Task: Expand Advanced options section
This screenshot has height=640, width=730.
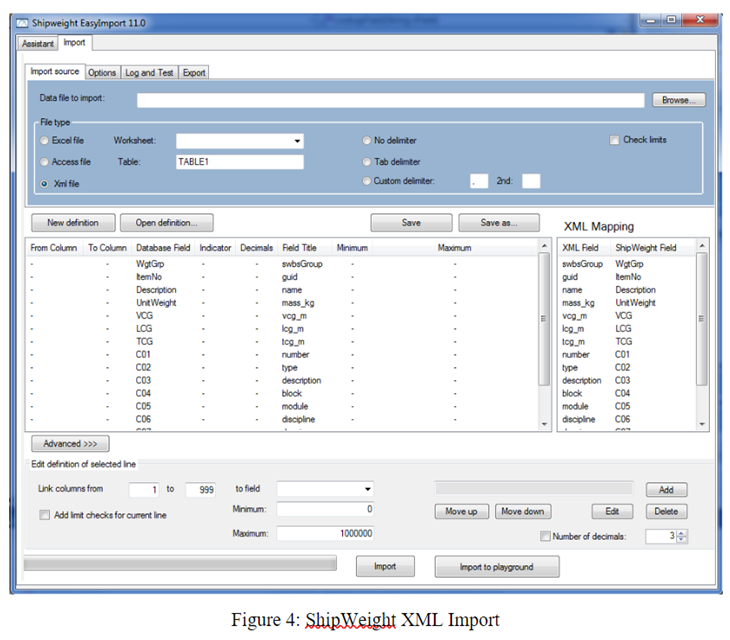Action: tap(70, 443)
